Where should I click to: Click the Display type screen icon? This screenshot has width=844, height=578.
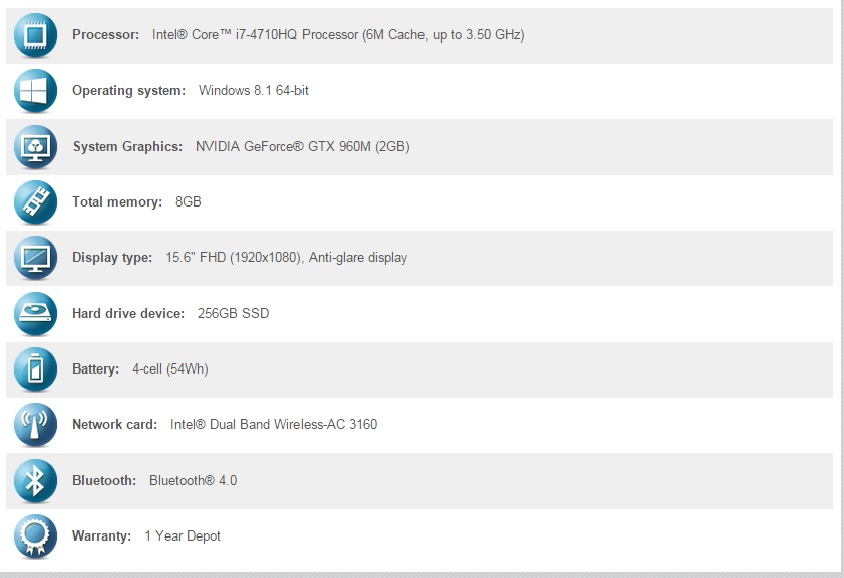point(36,258)
